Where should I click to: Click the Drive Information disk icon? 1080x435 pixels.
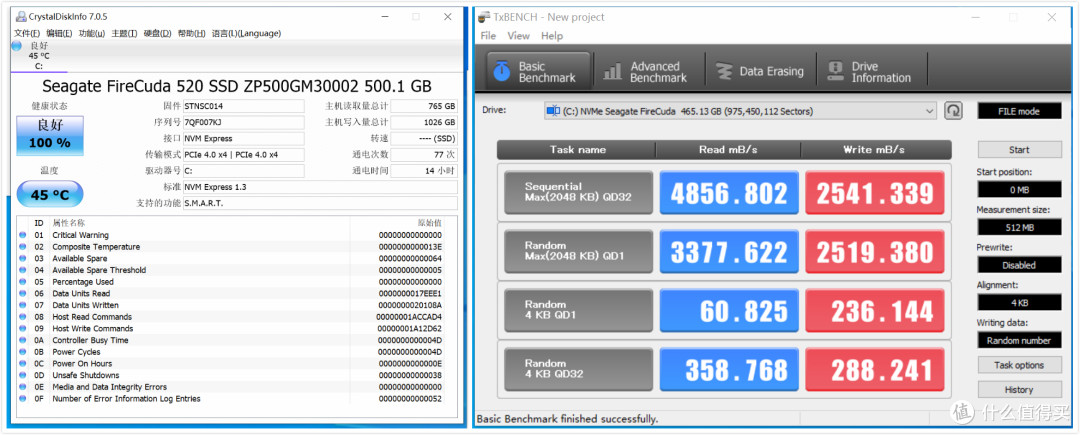point(835,72)
